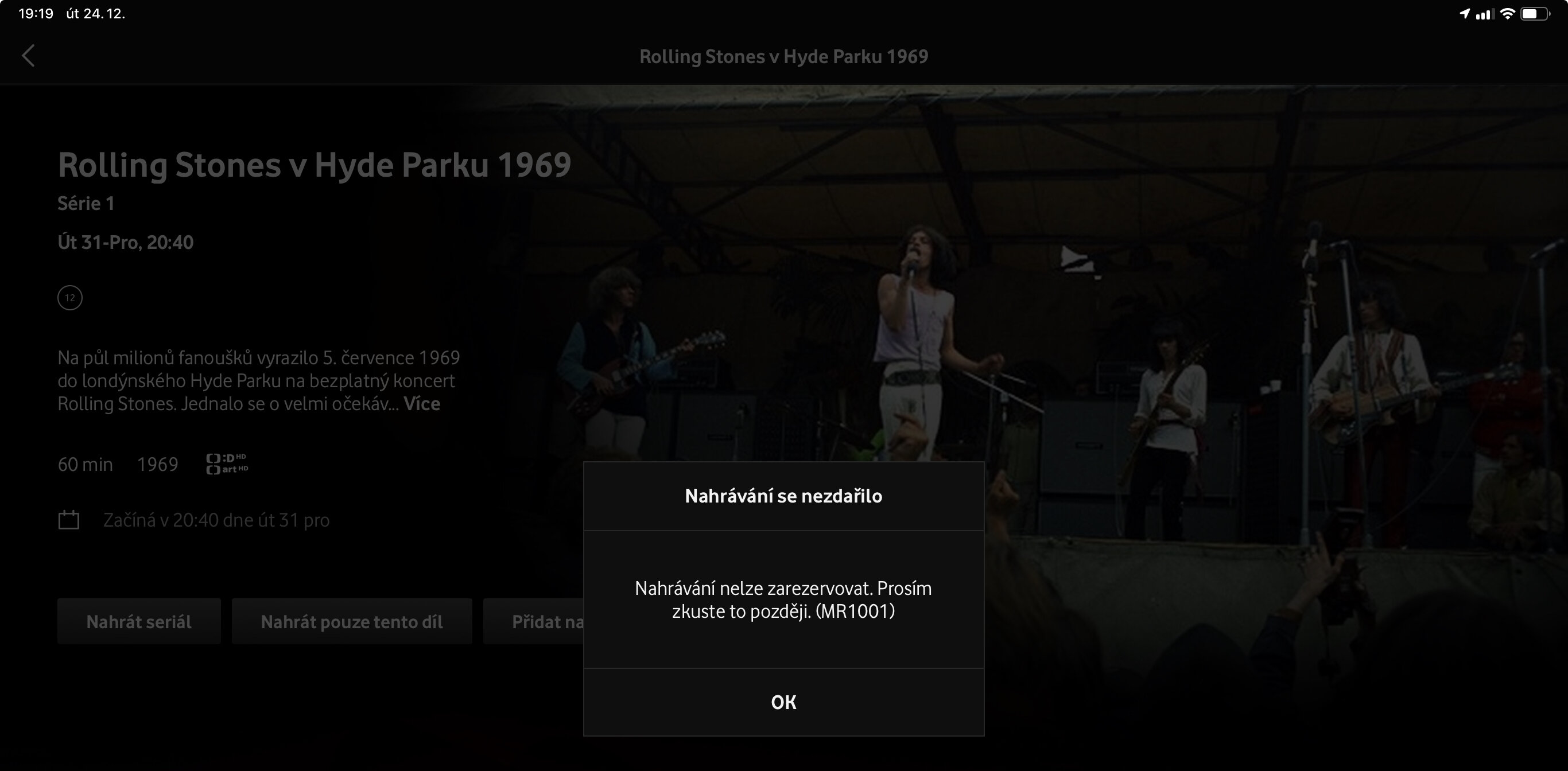
Task: Dismiss the error dialog with OK
Action: tap(783, 702)
